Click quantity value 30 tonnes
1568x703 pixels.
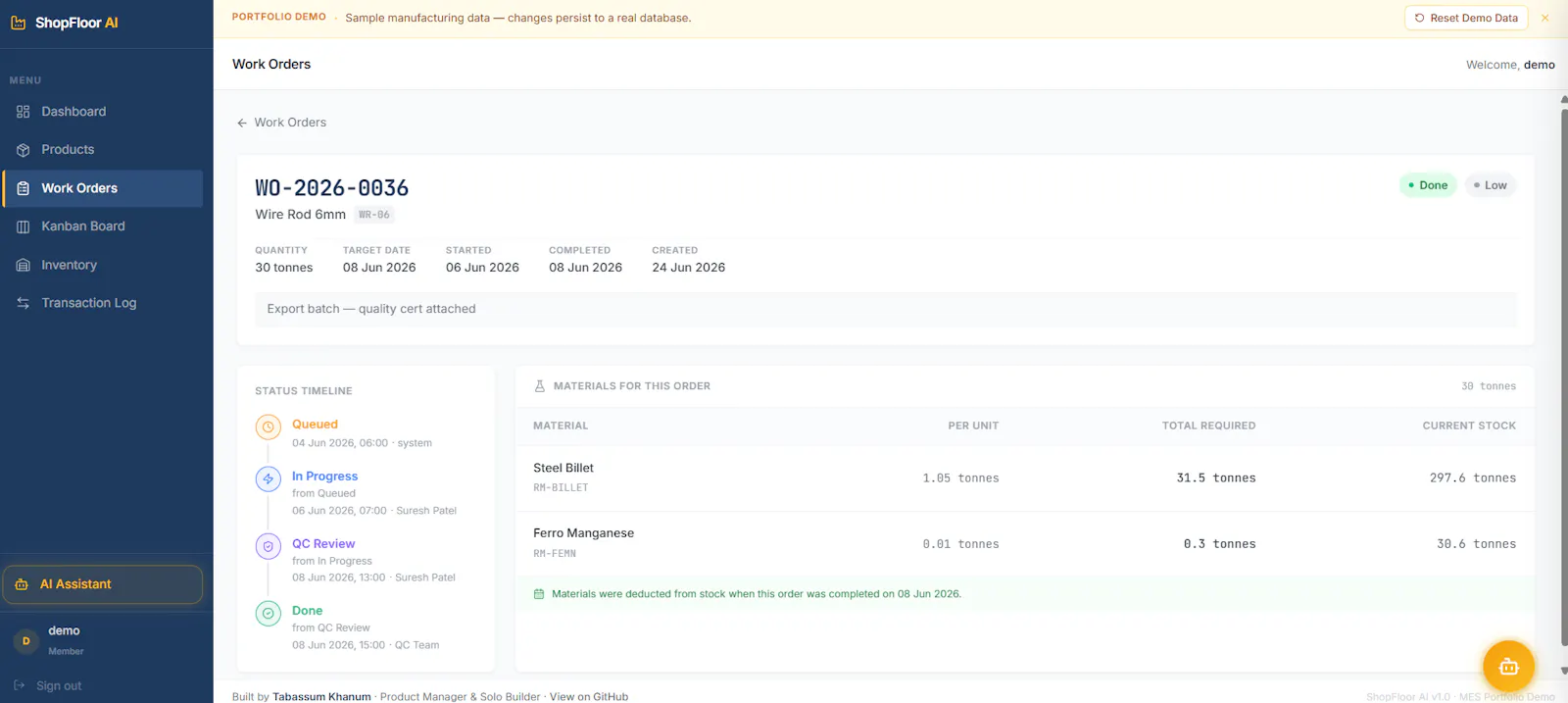(x=284, y=268)
